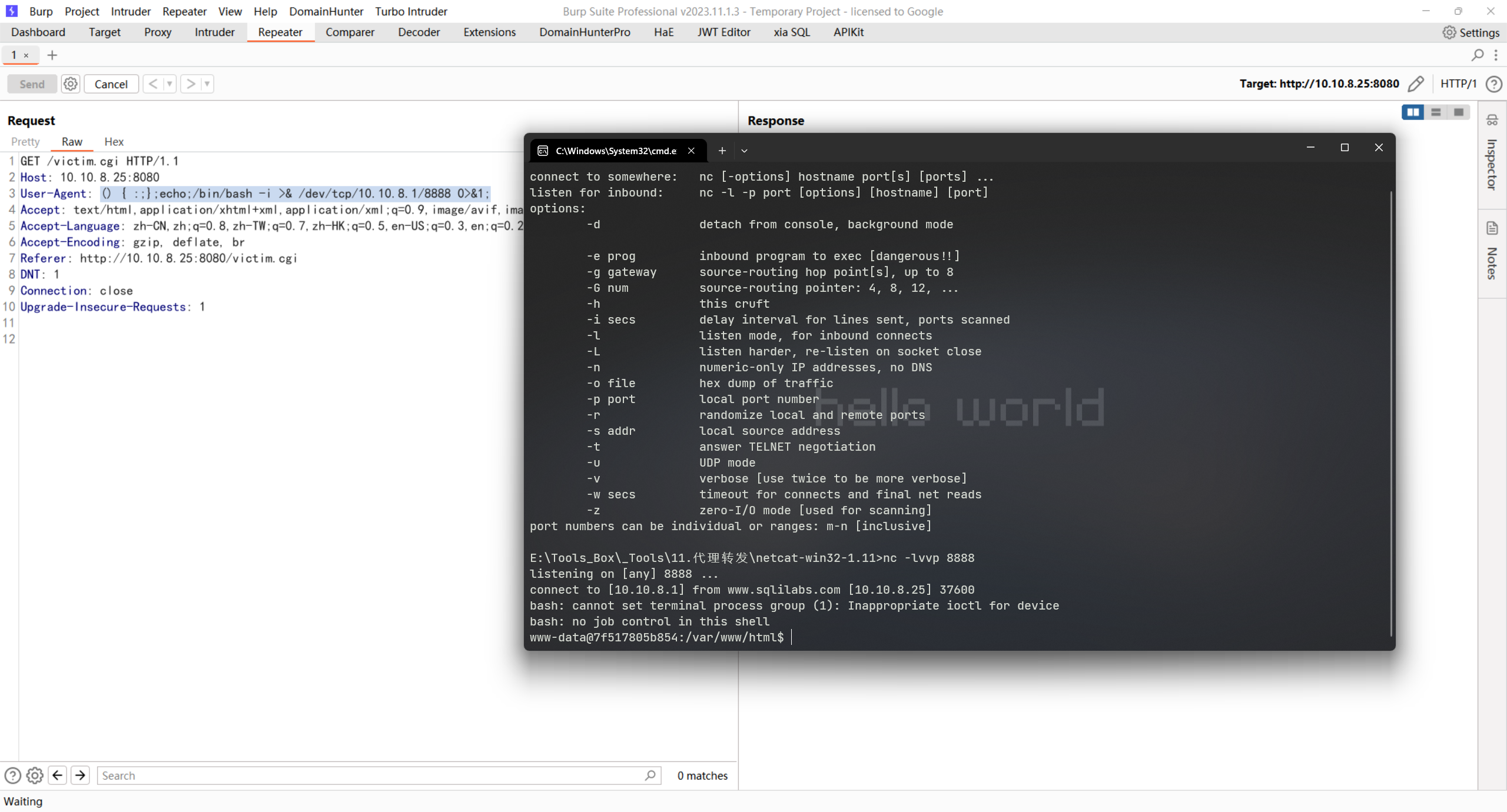Open the JWT Editor tab
1507x812 pixels.
click(723, 32)
